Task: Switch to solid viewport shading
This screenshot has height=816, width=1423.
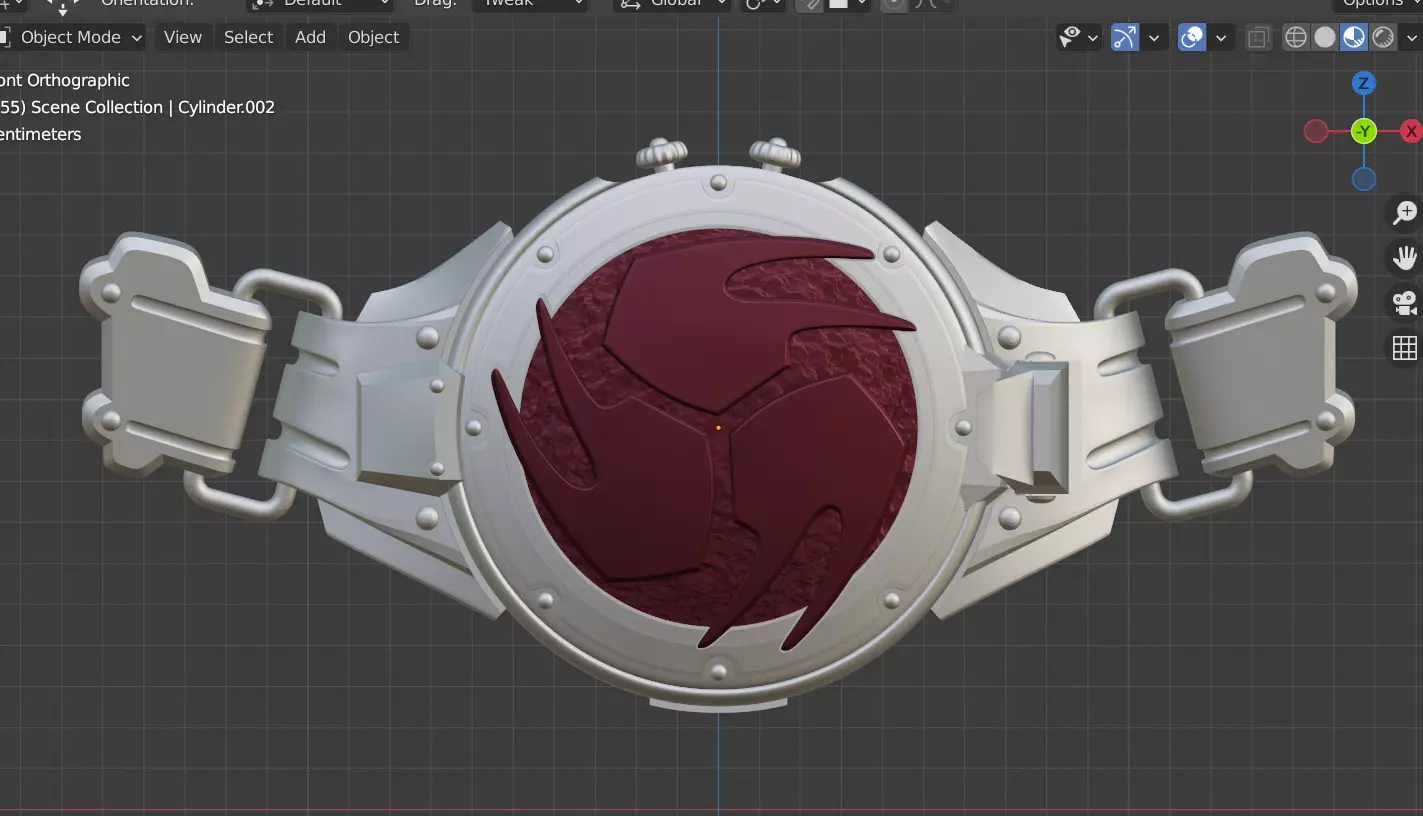Action: (1325, 38)
